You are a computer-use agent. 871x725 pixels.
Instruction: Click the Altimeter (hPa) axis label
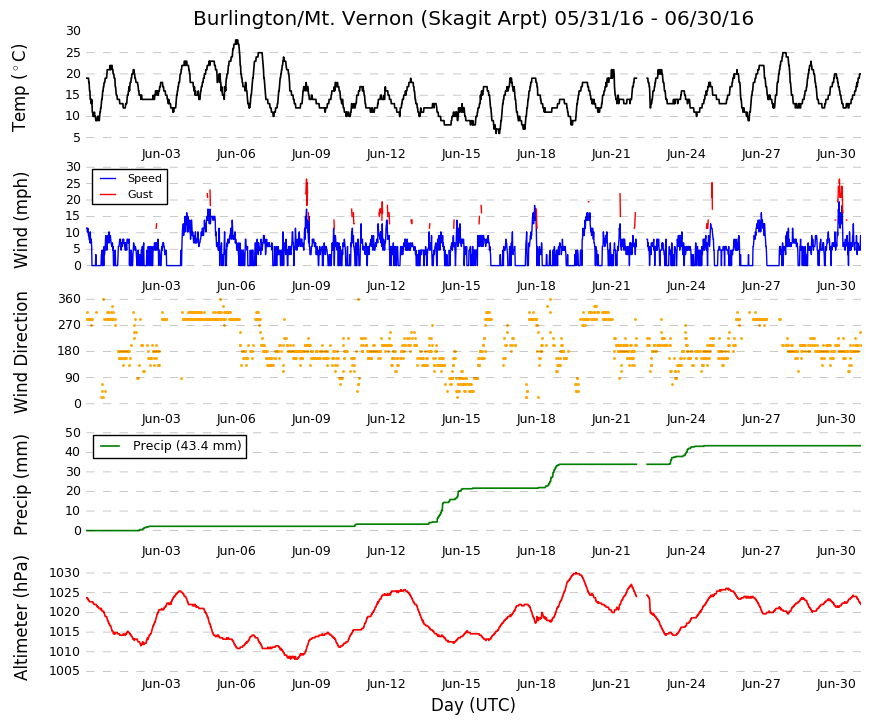(20, 617)
